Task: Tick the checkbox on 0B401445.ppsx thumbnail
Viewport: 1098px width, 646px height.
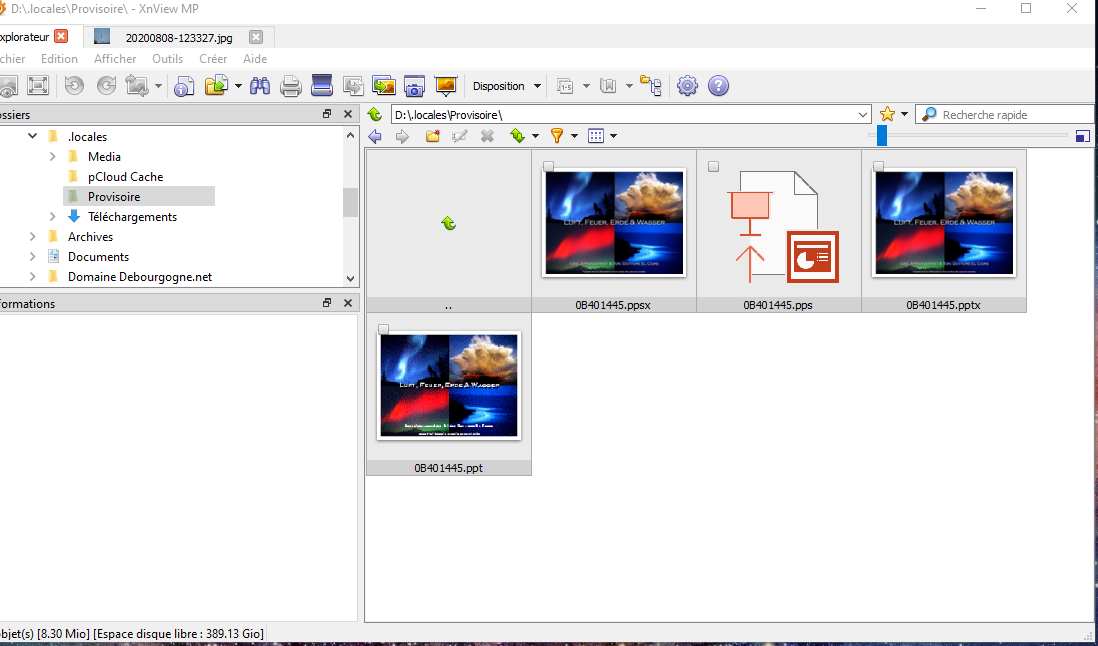Action: 549,166
